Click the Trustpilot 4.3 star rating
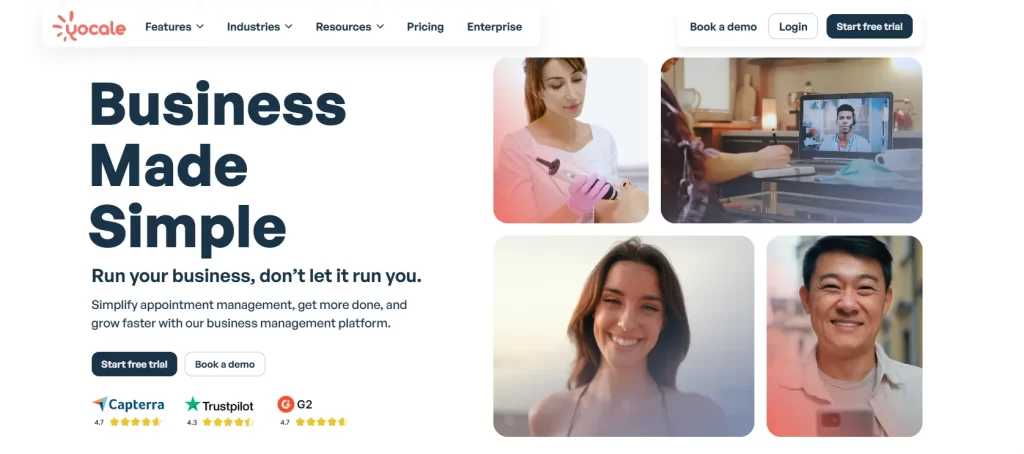 coord(227,422)
